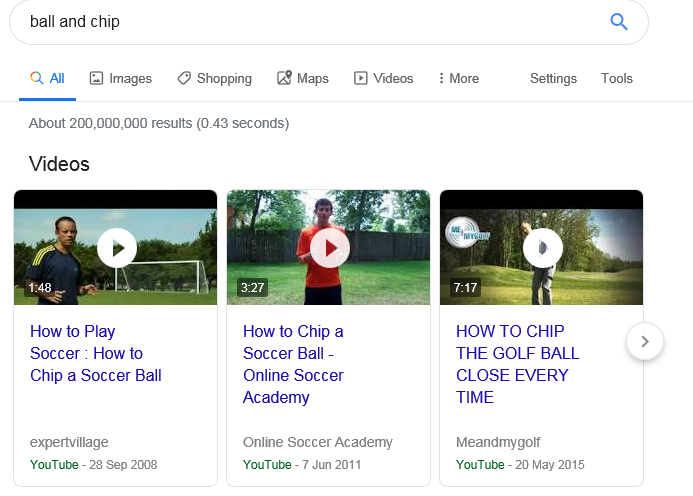
Task: Click the YouTube source dated 28 Sep 2008
Action: click(x=54, y=465)
